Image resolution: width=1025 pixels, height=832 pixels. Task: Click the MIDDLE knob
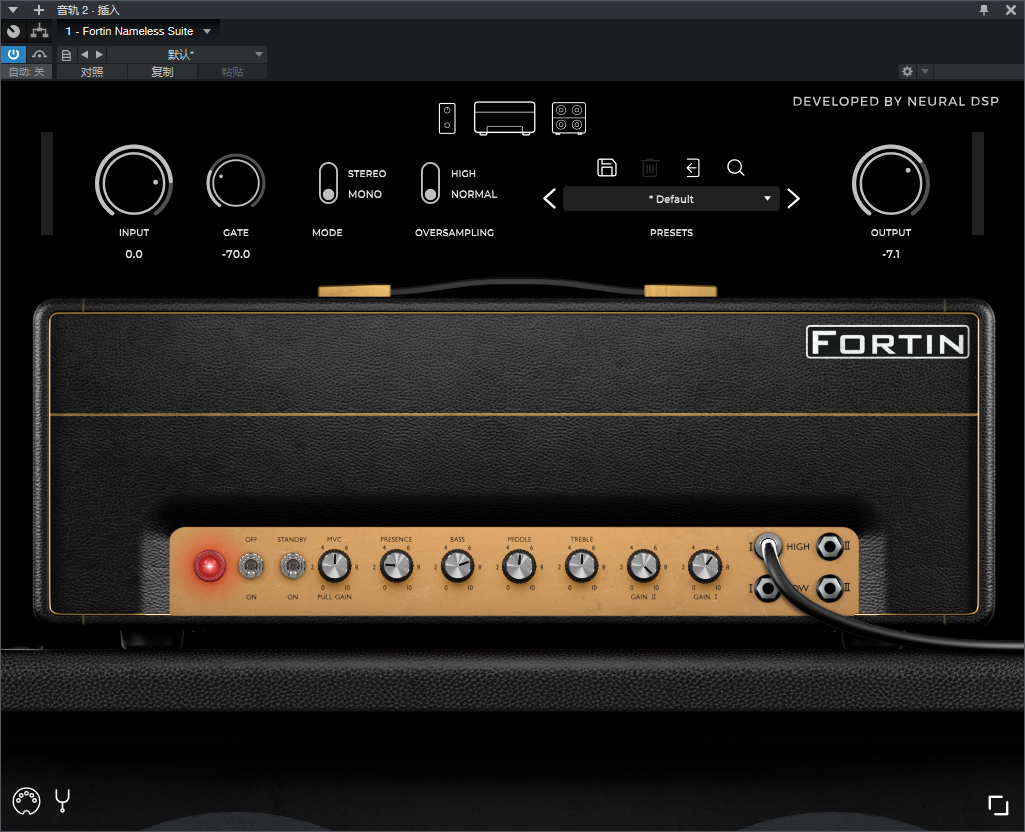(x=520, y=566)
